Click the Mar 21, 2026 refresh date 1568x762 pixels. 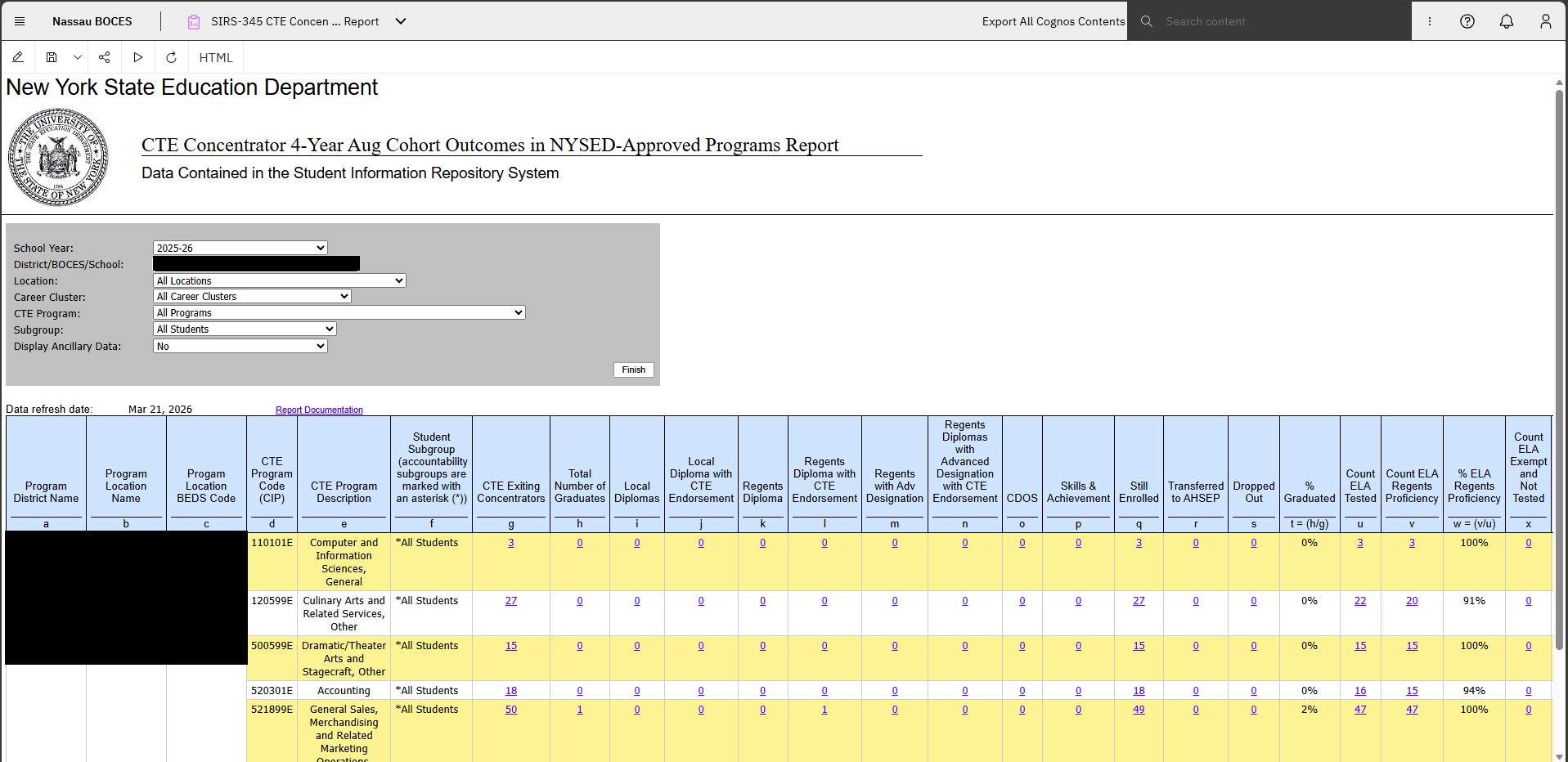(160, 410)
